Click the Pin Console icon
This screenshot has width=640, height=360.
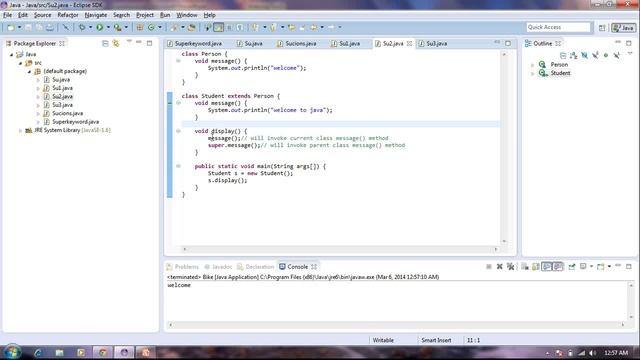[572, 267]
